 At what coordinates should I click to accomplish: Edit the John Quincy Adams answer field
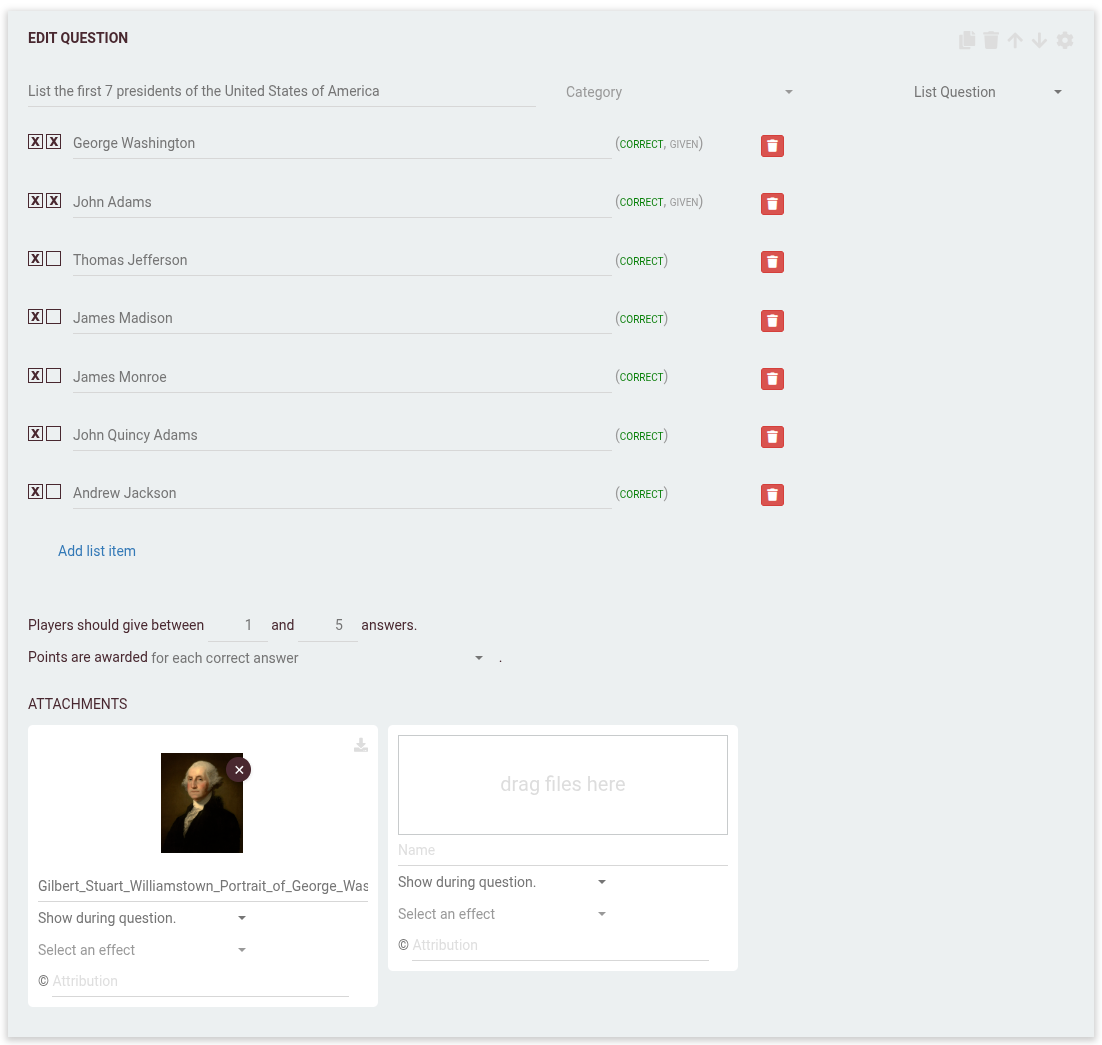(x=341, y=435)
